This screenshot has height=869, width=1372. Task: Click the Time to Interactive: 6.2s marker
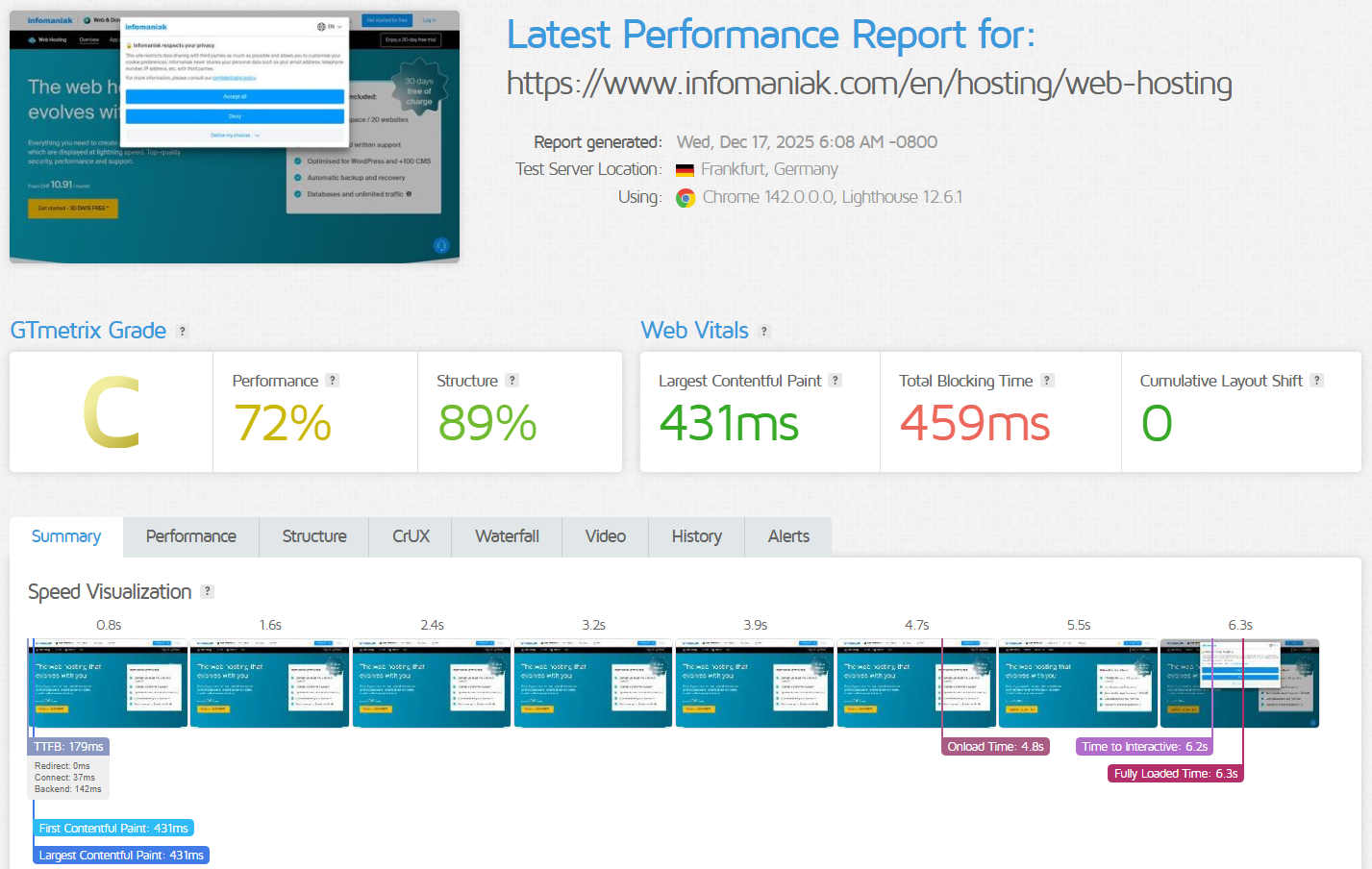point(1144,747)
